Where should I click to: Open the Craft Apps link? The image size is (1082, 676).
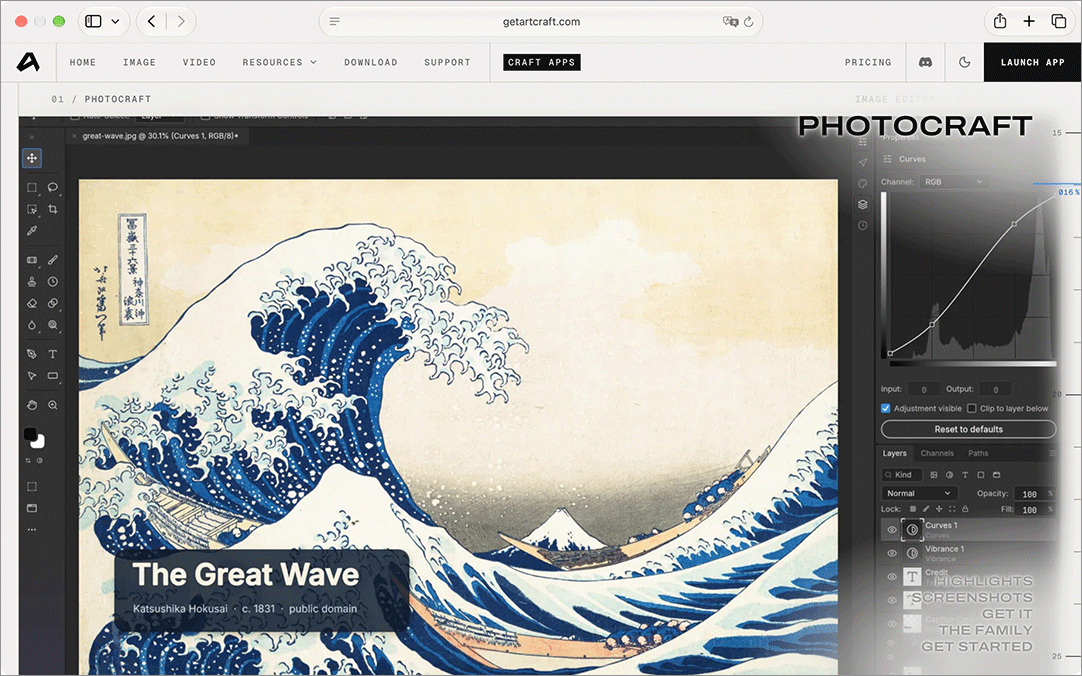542,62
